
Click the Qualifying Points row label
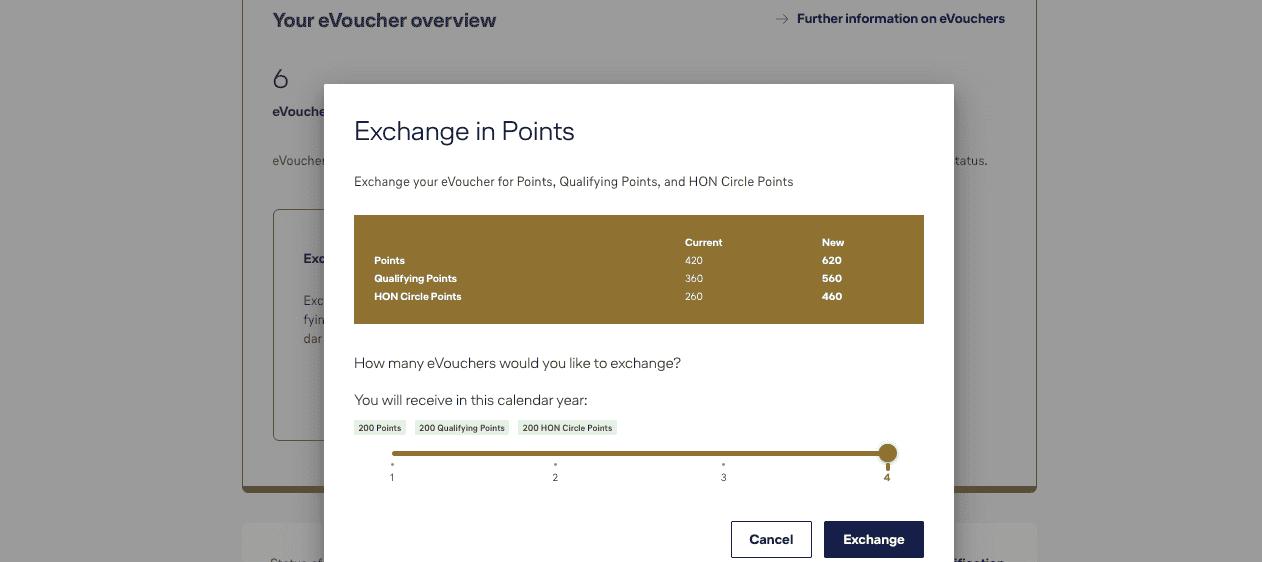(x=415, y=278)
